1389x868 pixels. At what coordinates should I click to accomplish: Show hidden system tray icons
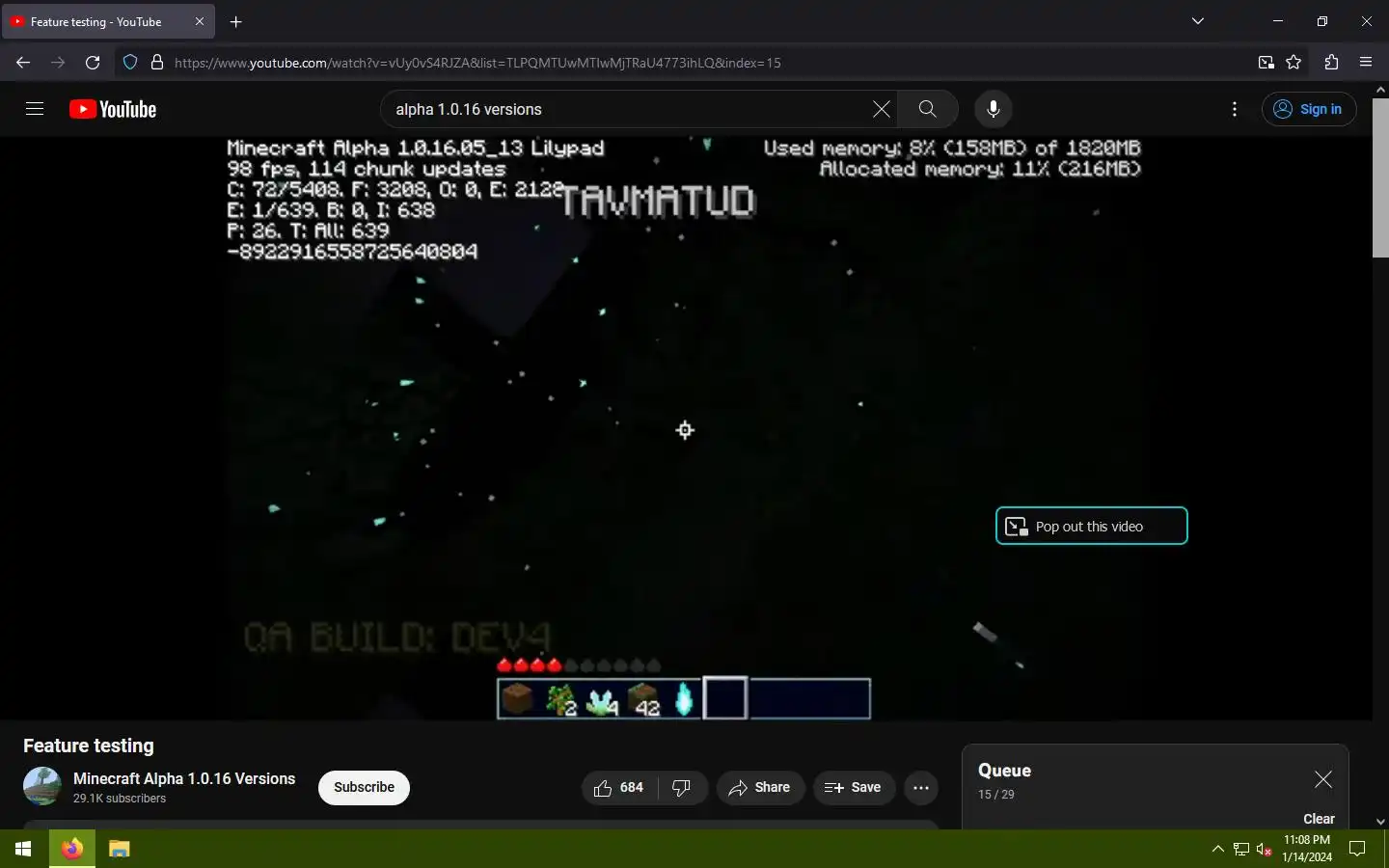pos(1217,849)
